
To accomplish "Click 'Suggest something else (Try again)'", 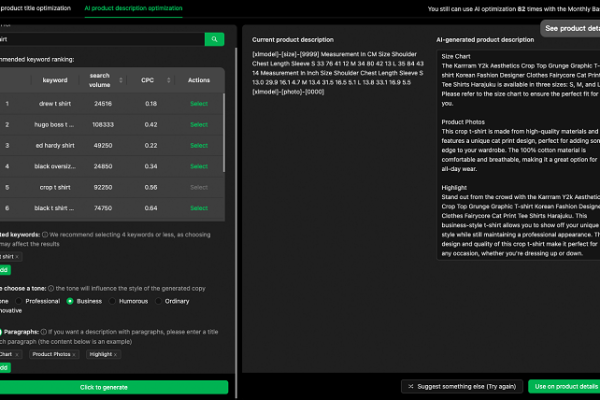I will [462, 387].
